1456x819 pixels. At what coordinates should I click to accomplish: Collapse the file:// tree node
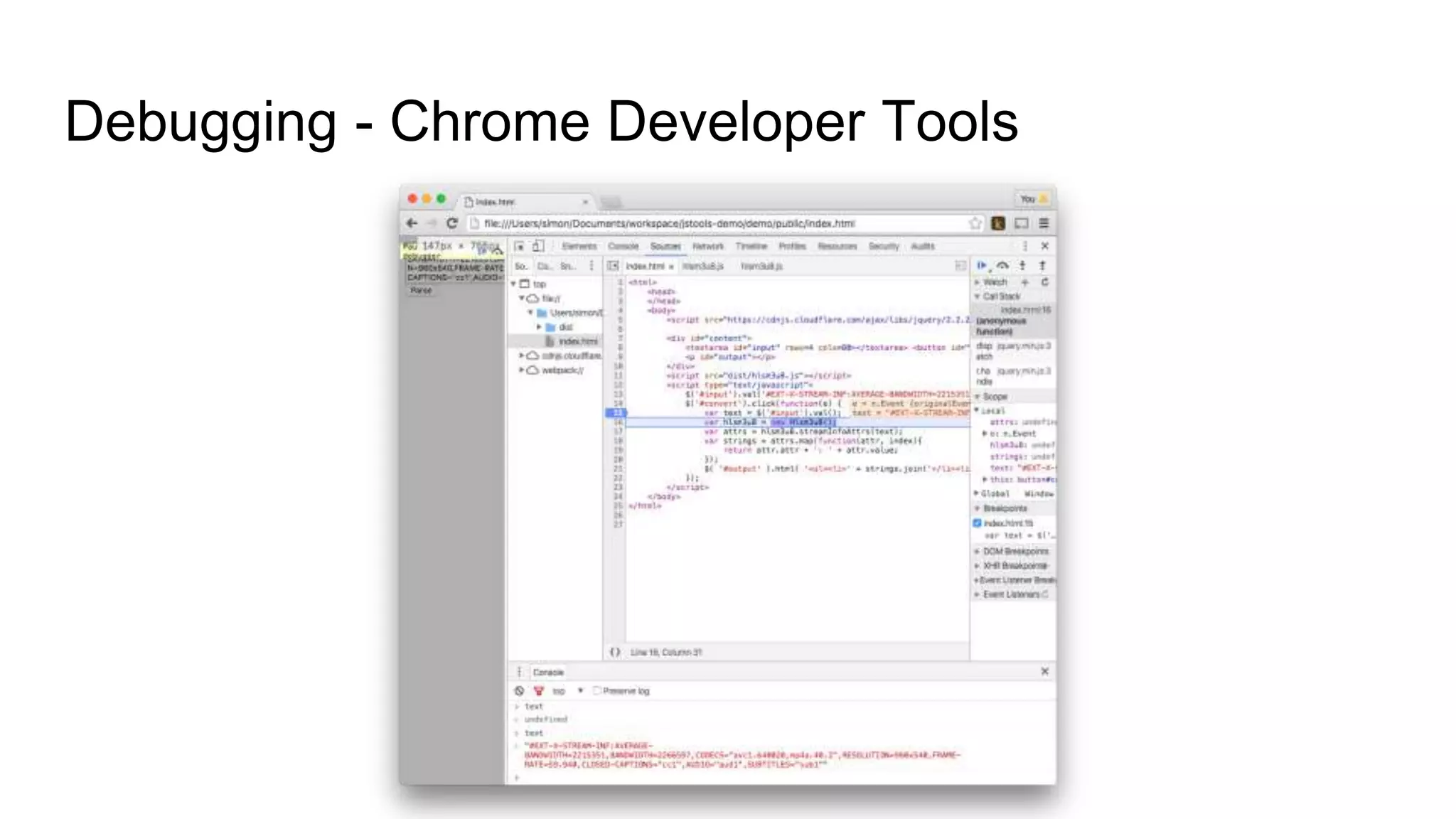522,298
